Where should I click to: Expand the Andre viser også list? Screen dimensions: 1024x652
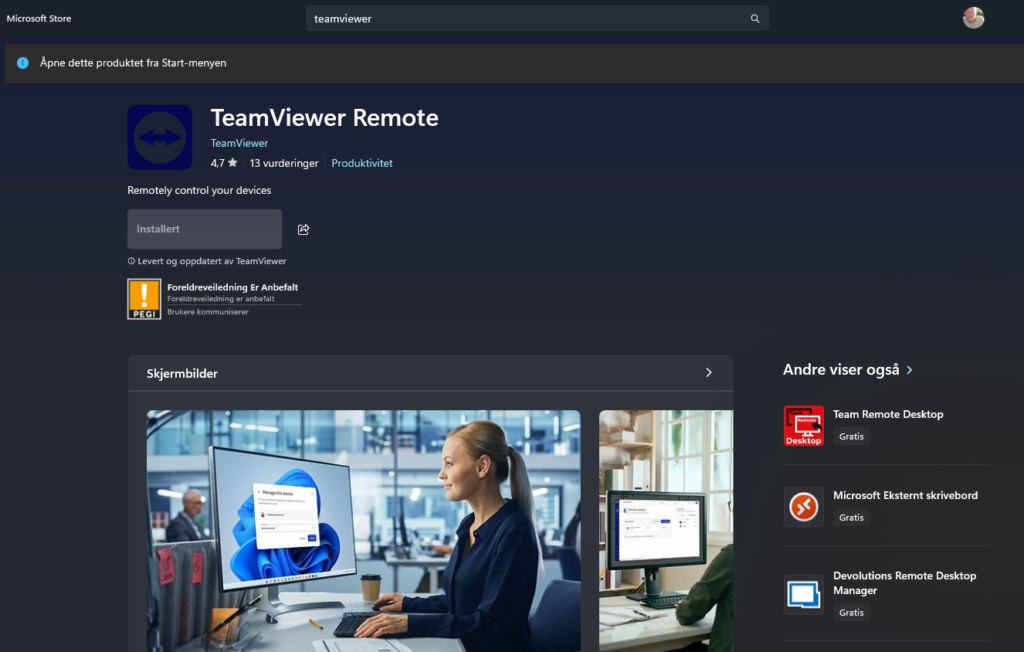pos(909,370)
